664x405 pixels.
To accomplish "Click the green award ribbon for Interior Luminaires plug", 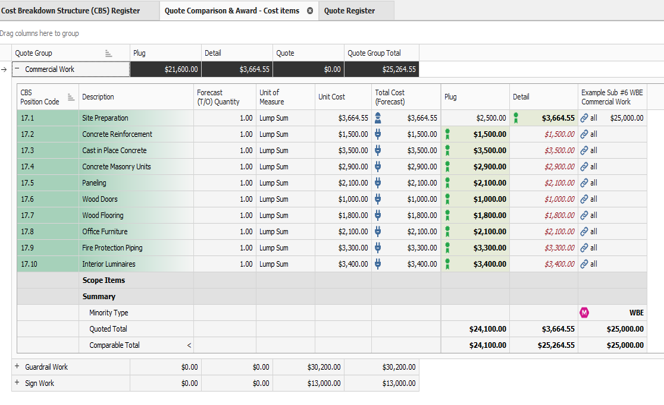I will click(448, 264).
